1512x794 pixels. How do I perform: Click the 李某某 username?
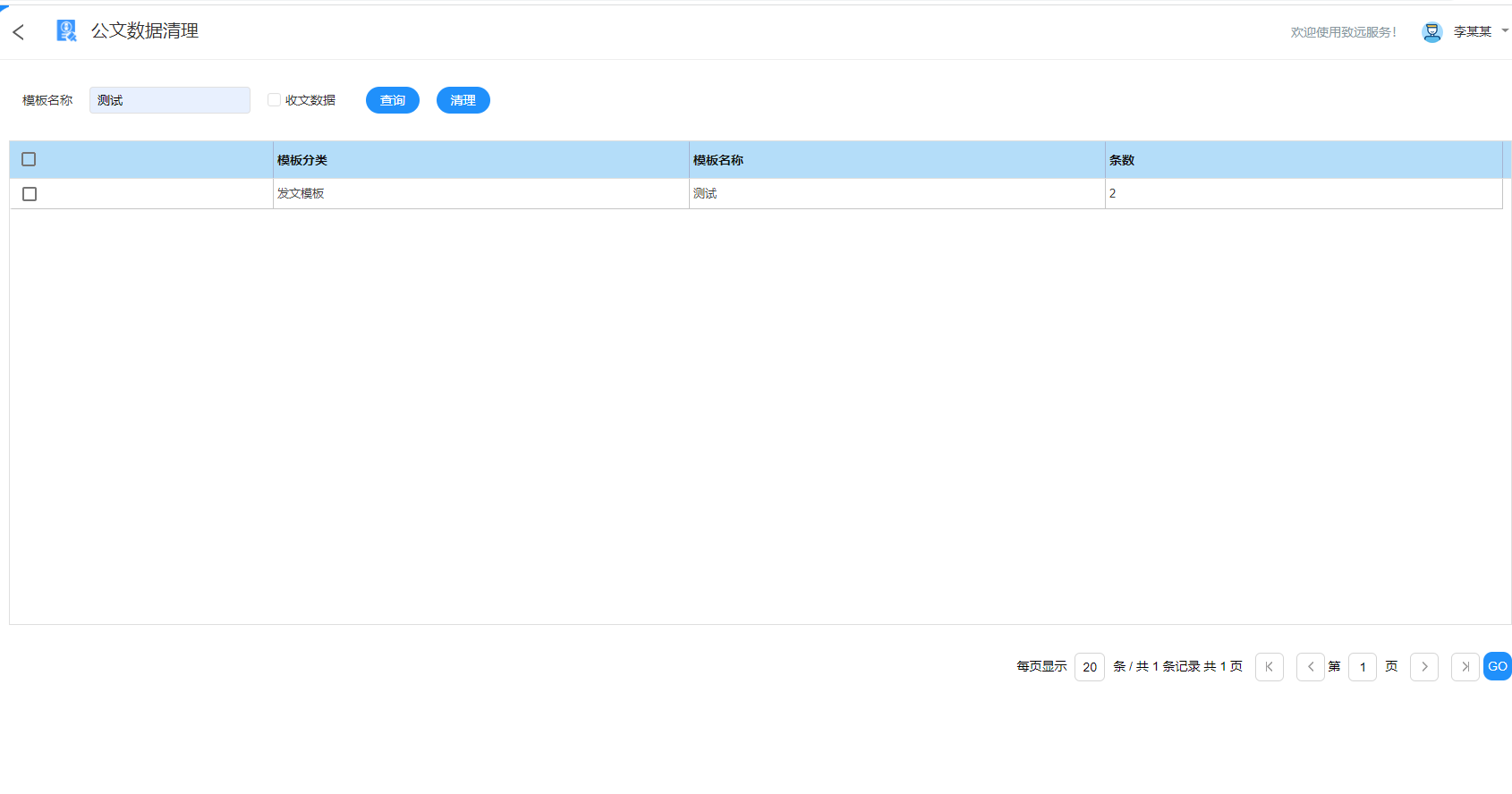(x=1473, y=32)
